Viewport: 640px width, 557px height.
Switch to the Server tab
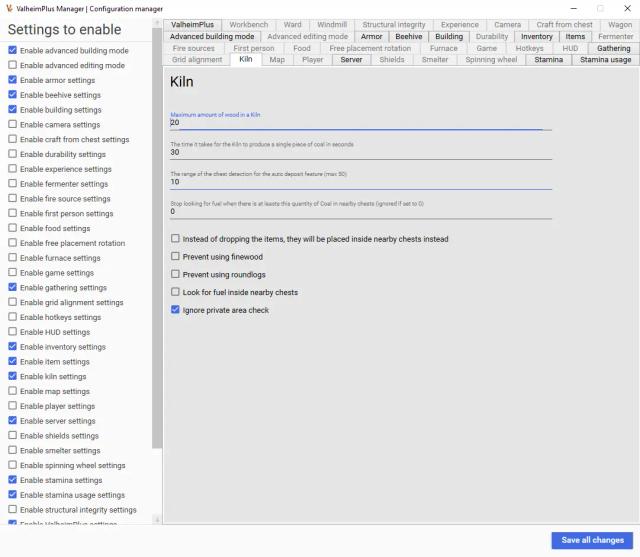click(351, 60)
